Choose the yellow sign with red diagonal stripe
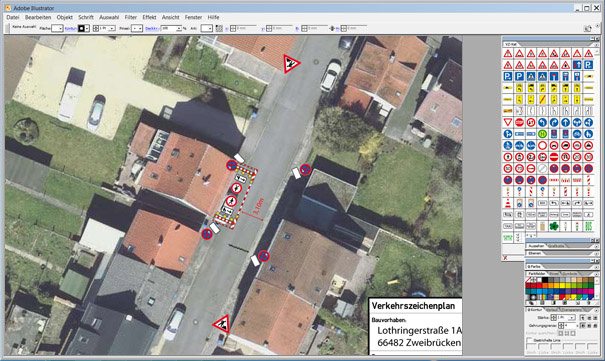Image resolution: width=605 pixels, height=361 pixels. pyautogui.click(x=542, y=99)
